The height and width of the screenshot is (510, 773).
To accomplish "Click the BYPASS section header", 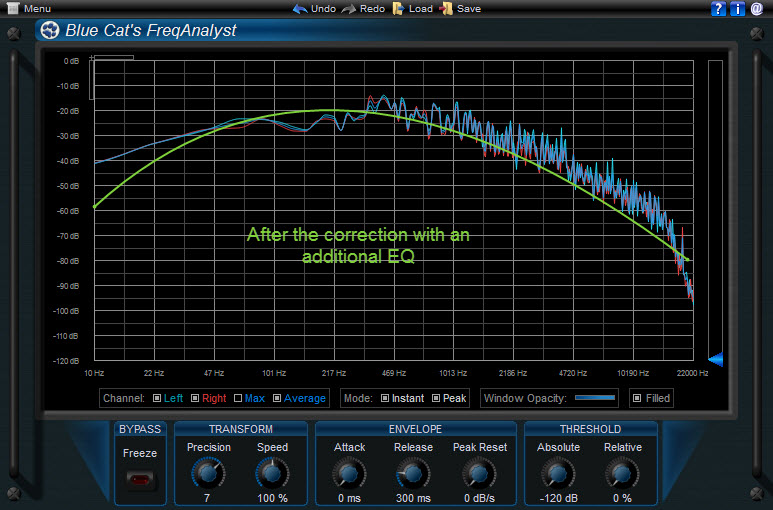I will [x=140, y=429].
